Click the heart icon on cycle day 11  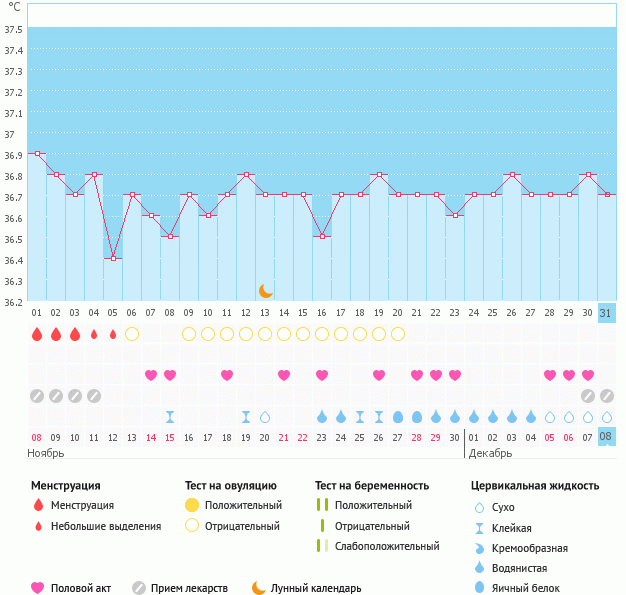click(x=227, y=375)
